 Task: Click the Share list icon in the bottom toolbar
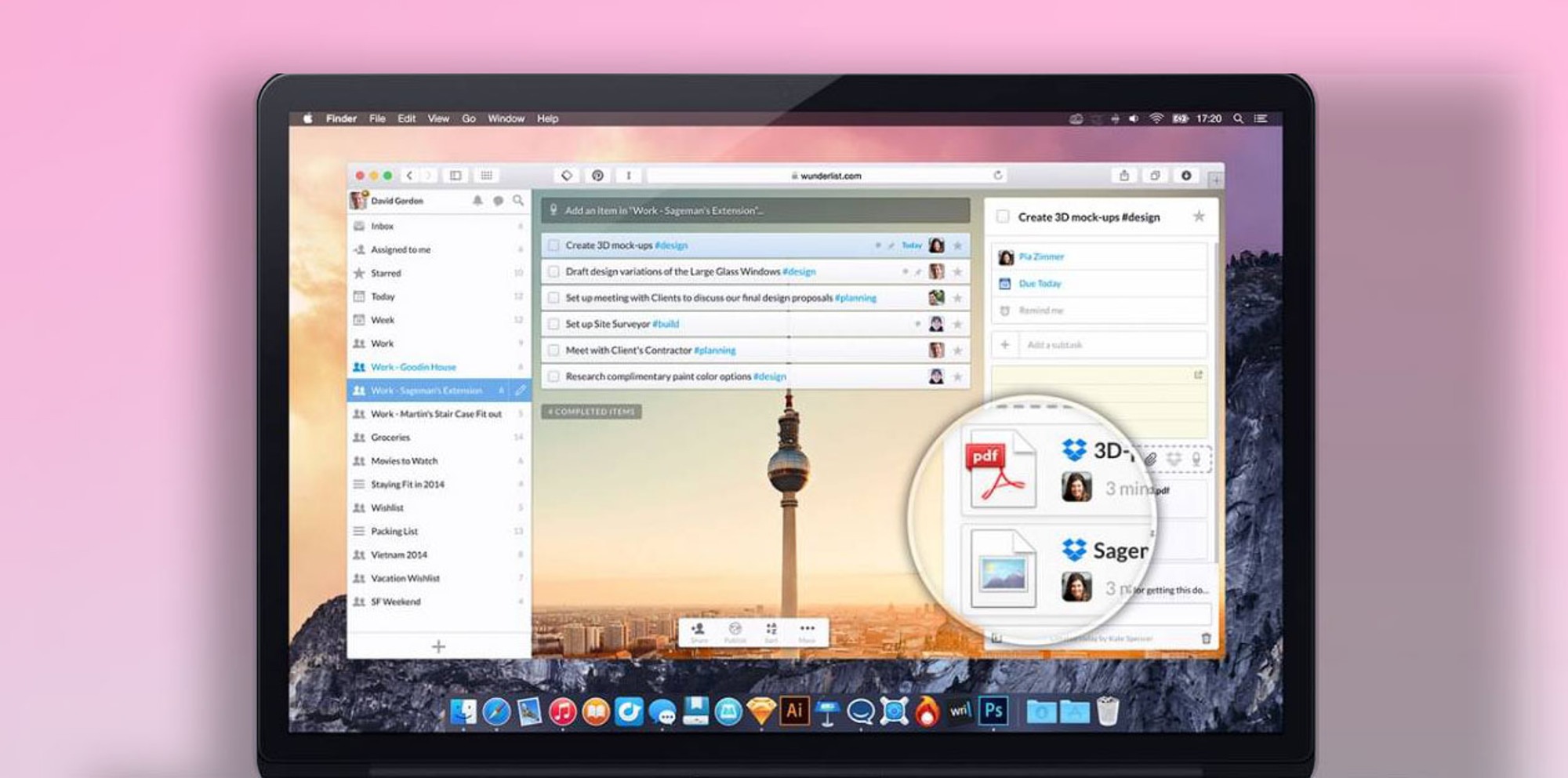coord(698,631)
